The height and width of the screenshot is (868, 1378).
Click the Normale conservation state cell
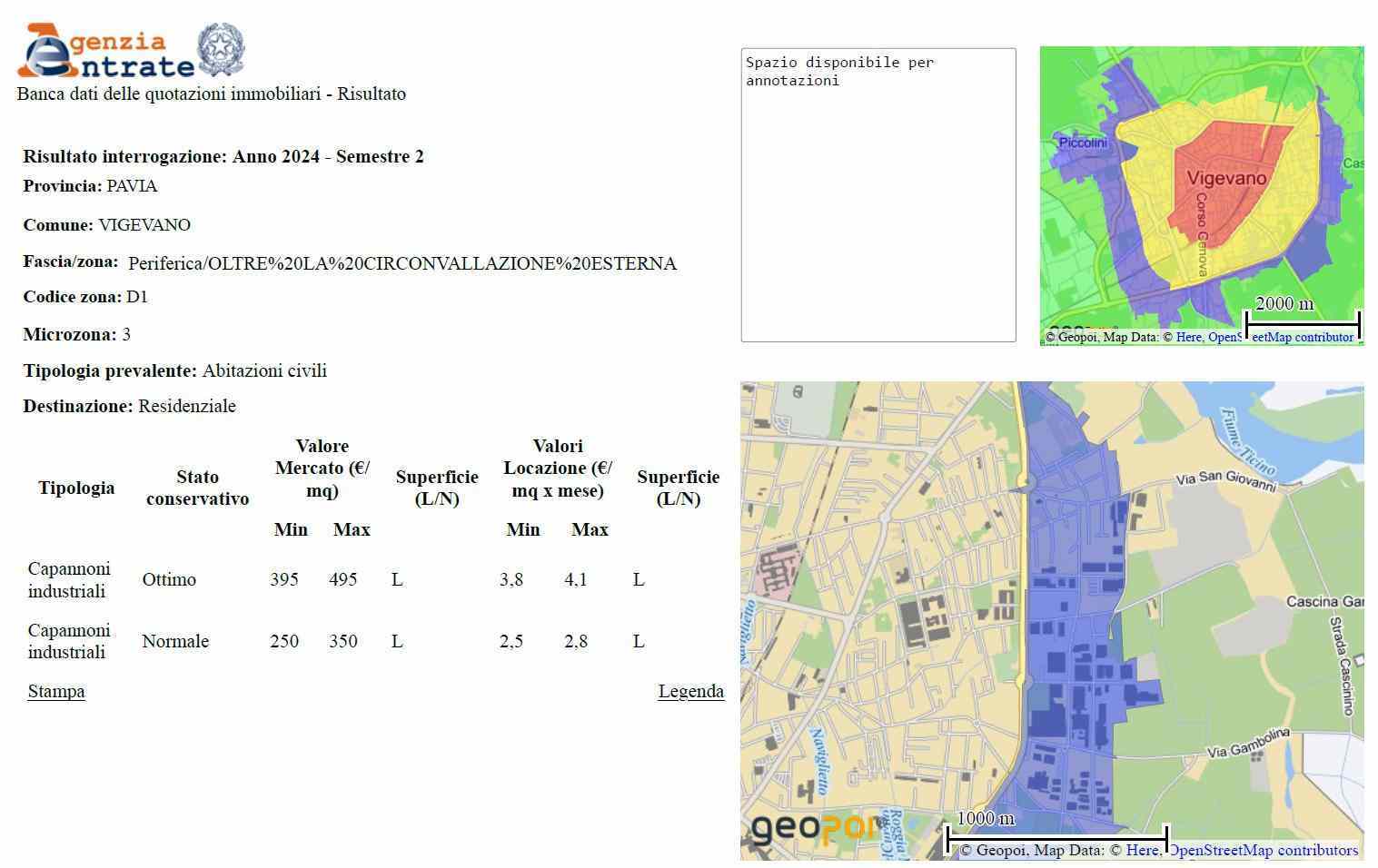click(175, 641)
